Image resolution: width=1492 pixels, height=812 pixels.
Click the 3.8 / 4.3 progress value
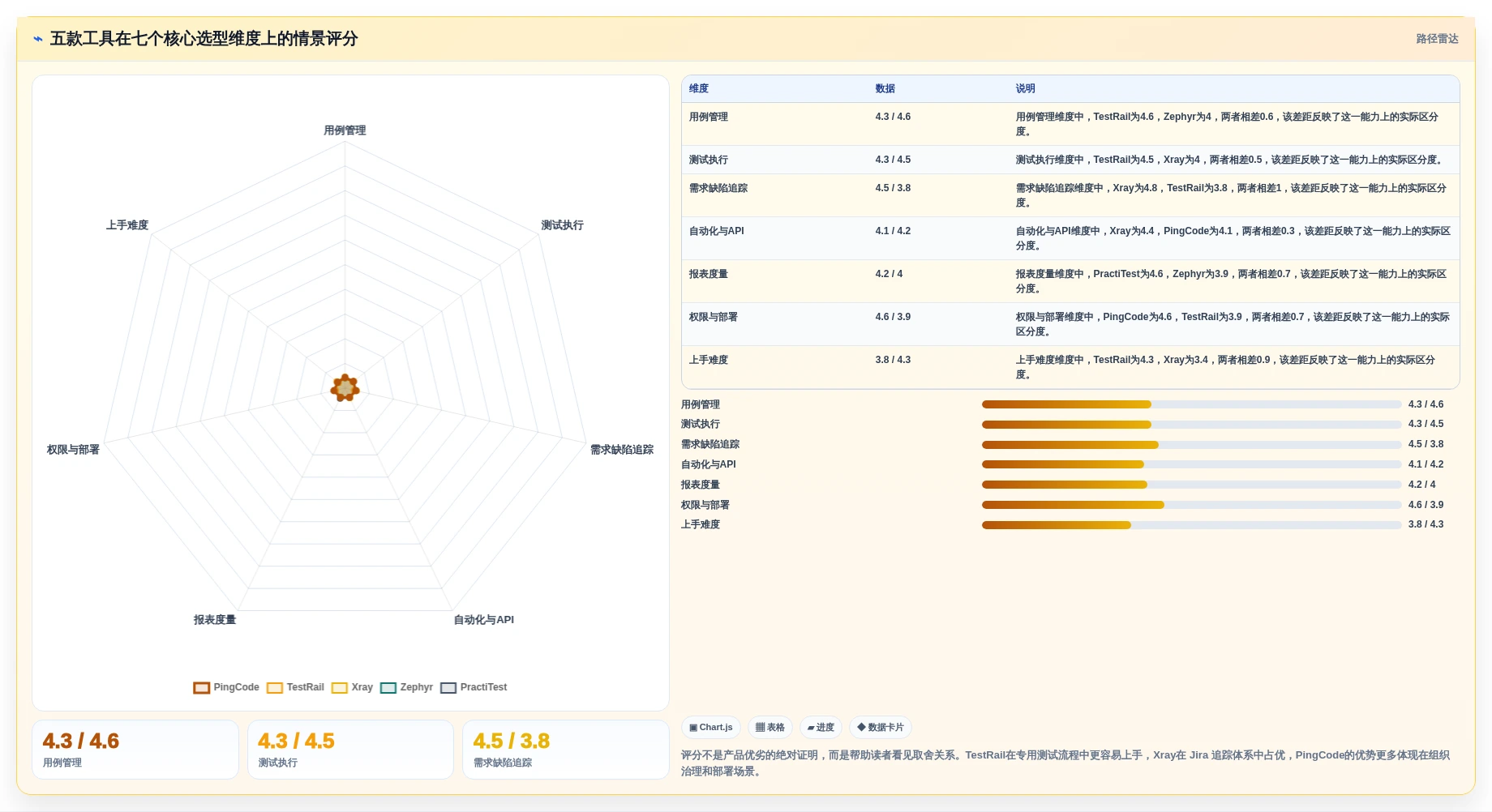coord(1426,525)
